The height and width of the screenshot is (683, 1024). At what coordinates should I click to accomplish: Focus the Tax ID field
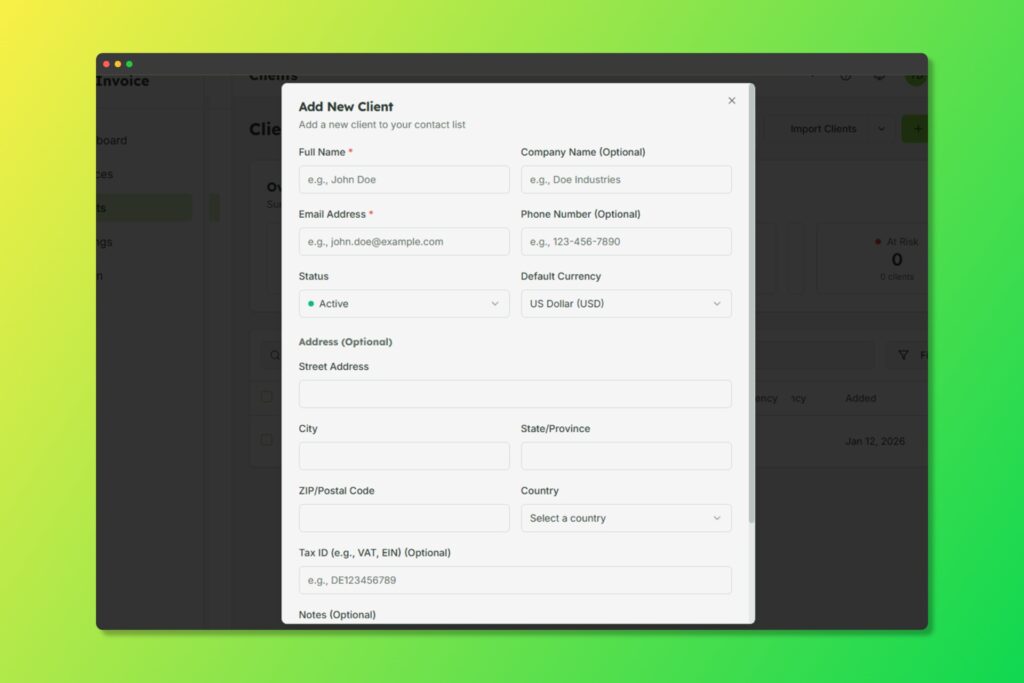click(515, 580)
